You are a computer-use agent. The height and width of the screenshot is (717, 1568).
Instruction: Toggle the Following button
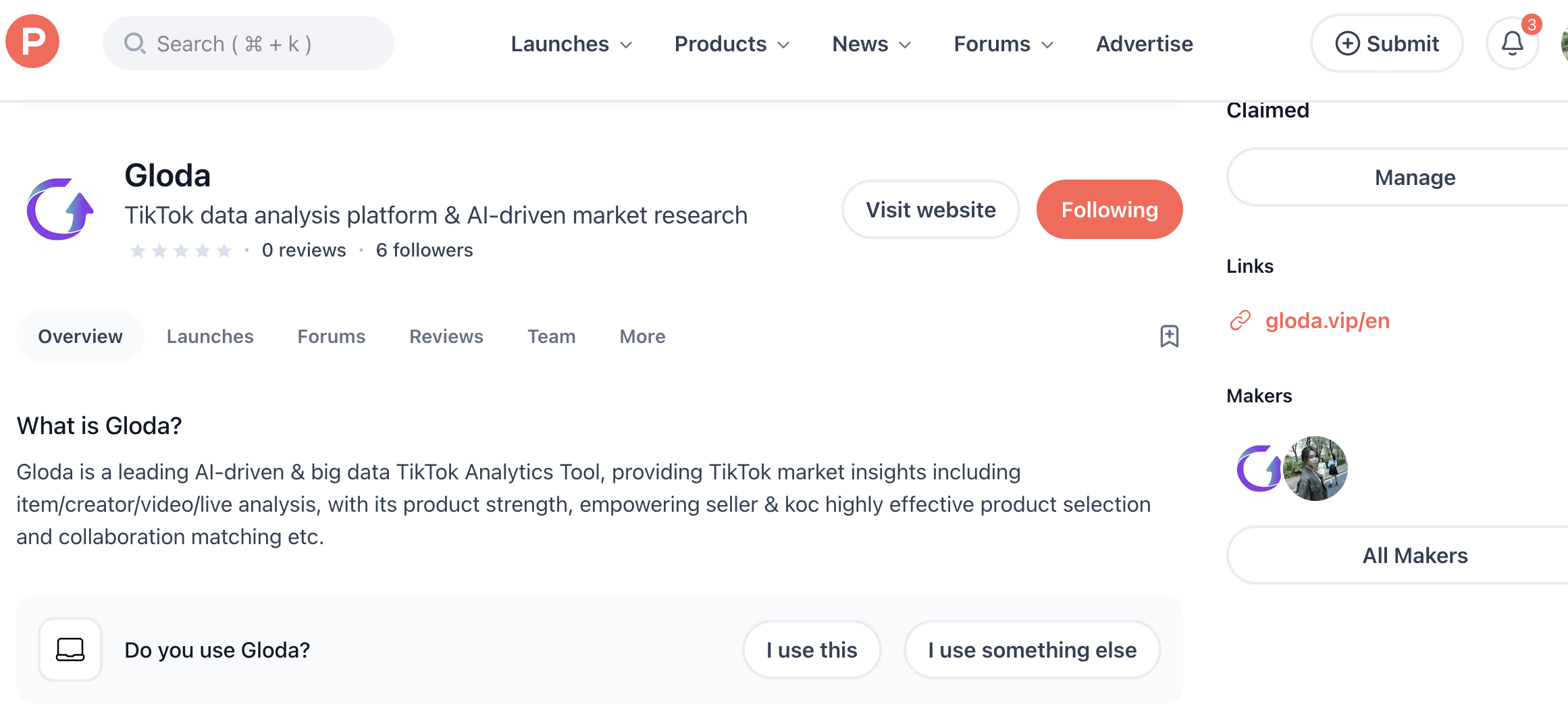[x=1109, y=209]
